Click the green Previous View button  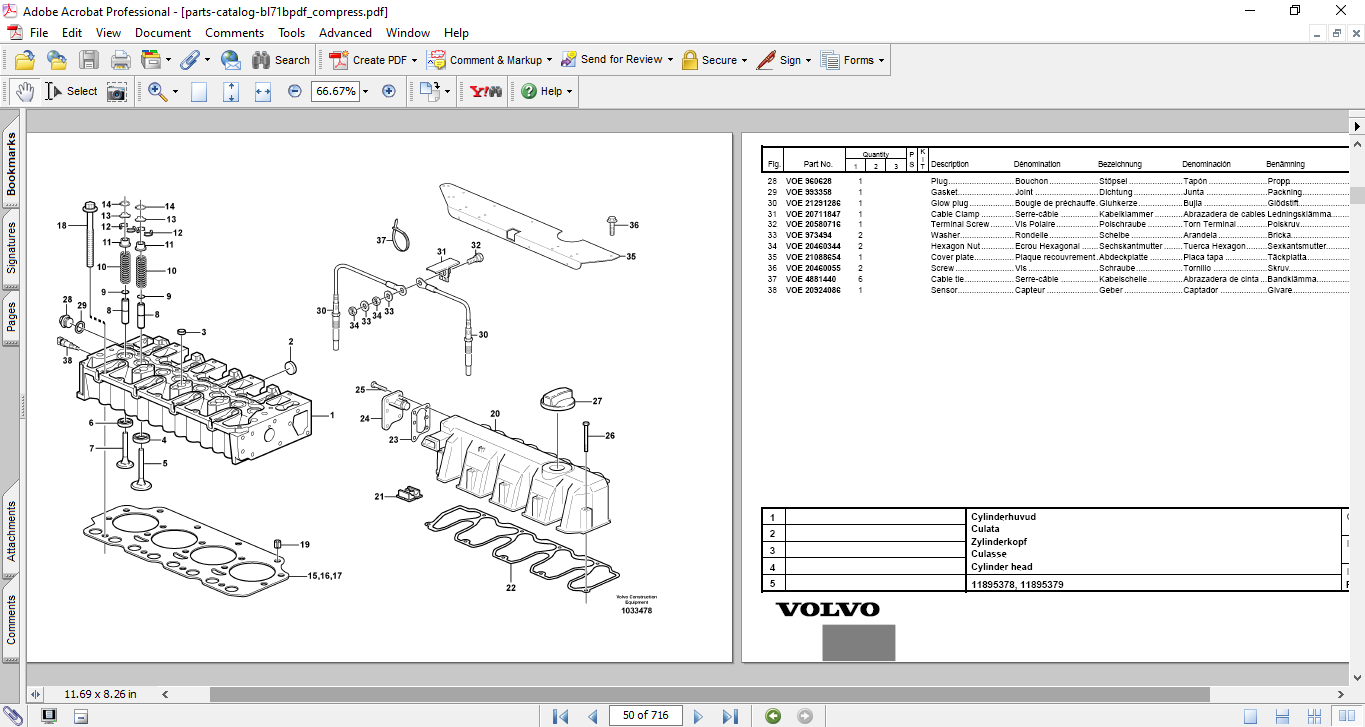click(x=773, y=716)
